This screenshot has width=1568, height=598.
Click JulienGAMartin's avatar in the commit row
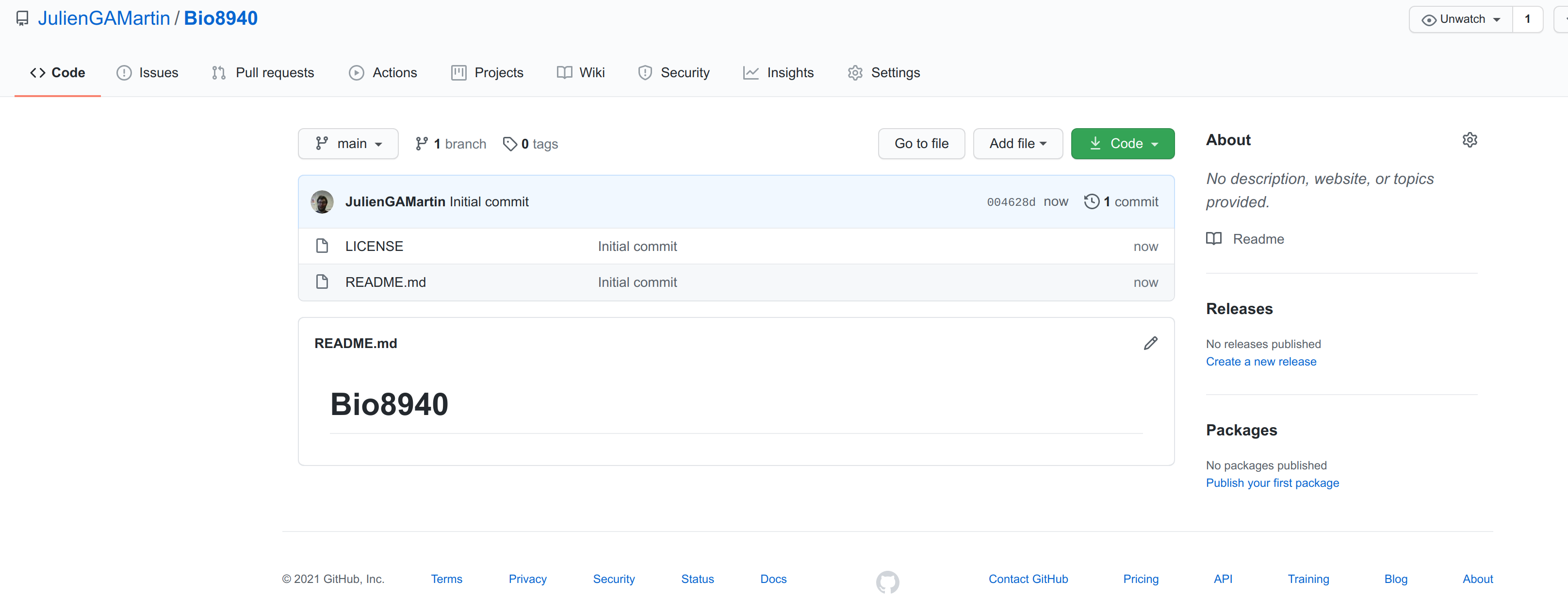point(322,201)
